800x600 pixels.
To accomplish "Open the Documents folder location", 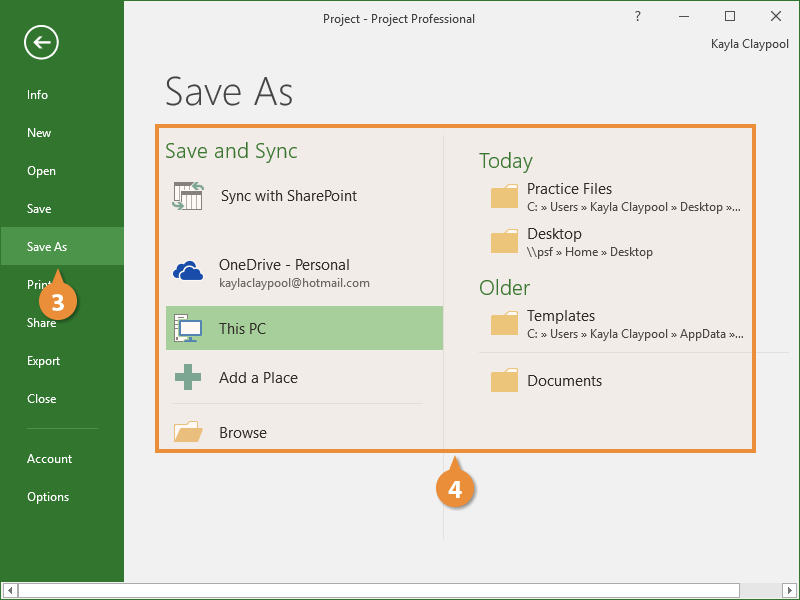I will (x=564, y=381).
